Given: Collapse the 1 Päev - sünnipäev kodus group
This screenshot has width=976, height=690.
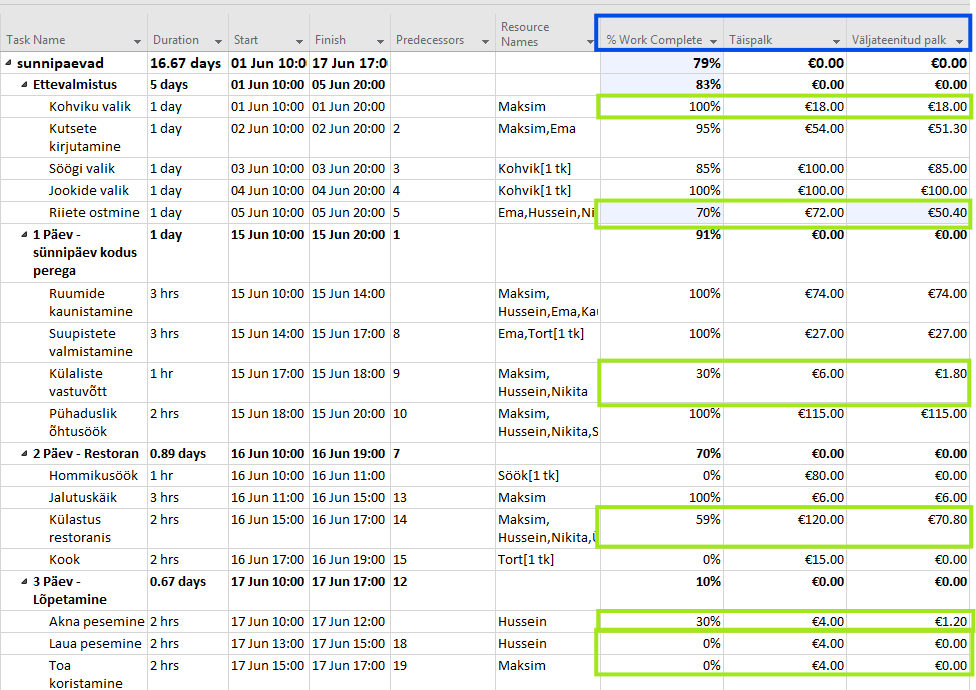Looking at the screenshot, I should 24,235.
